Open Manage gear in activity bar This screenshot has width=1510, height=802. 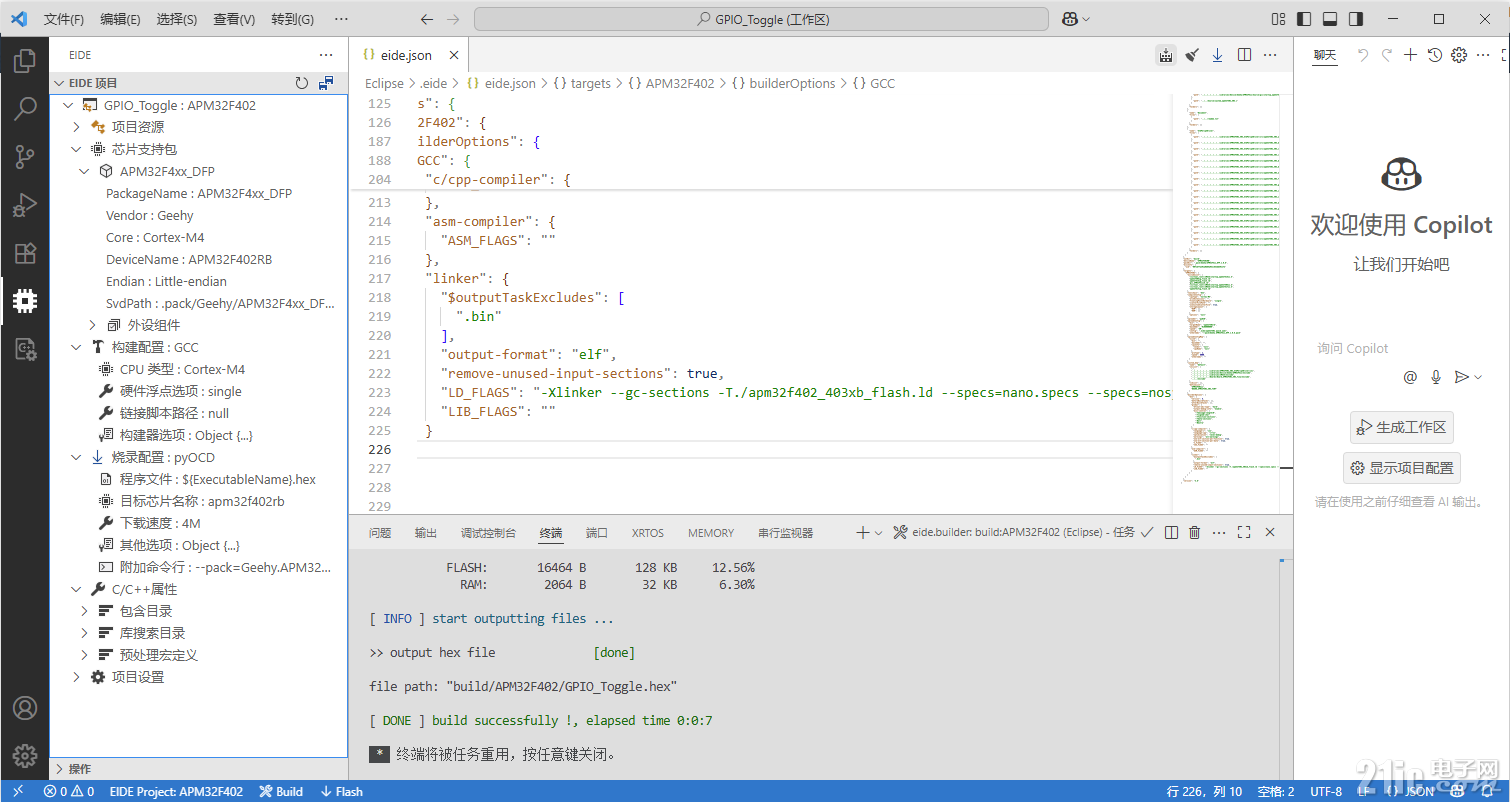point(24,756)
